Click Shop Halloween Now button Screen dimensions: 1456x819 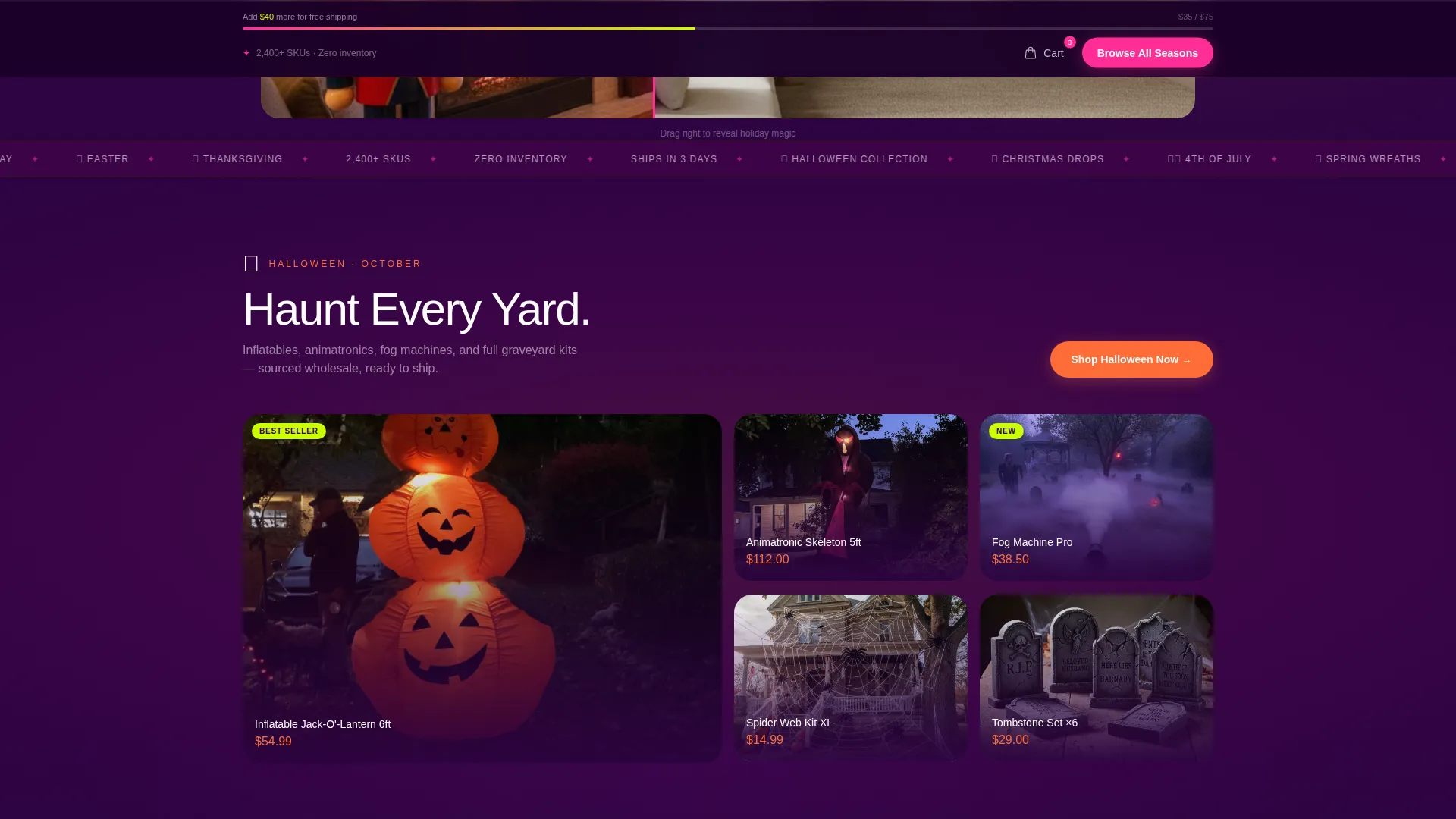click(1131, 359)
